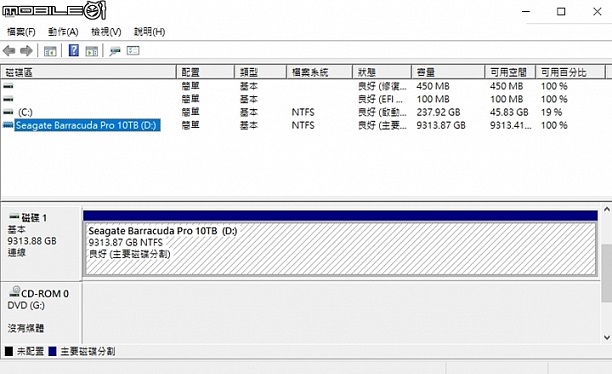Click the checklist properties toolbar icon
This screenshot has height=374, width=612.
(133, 51)
